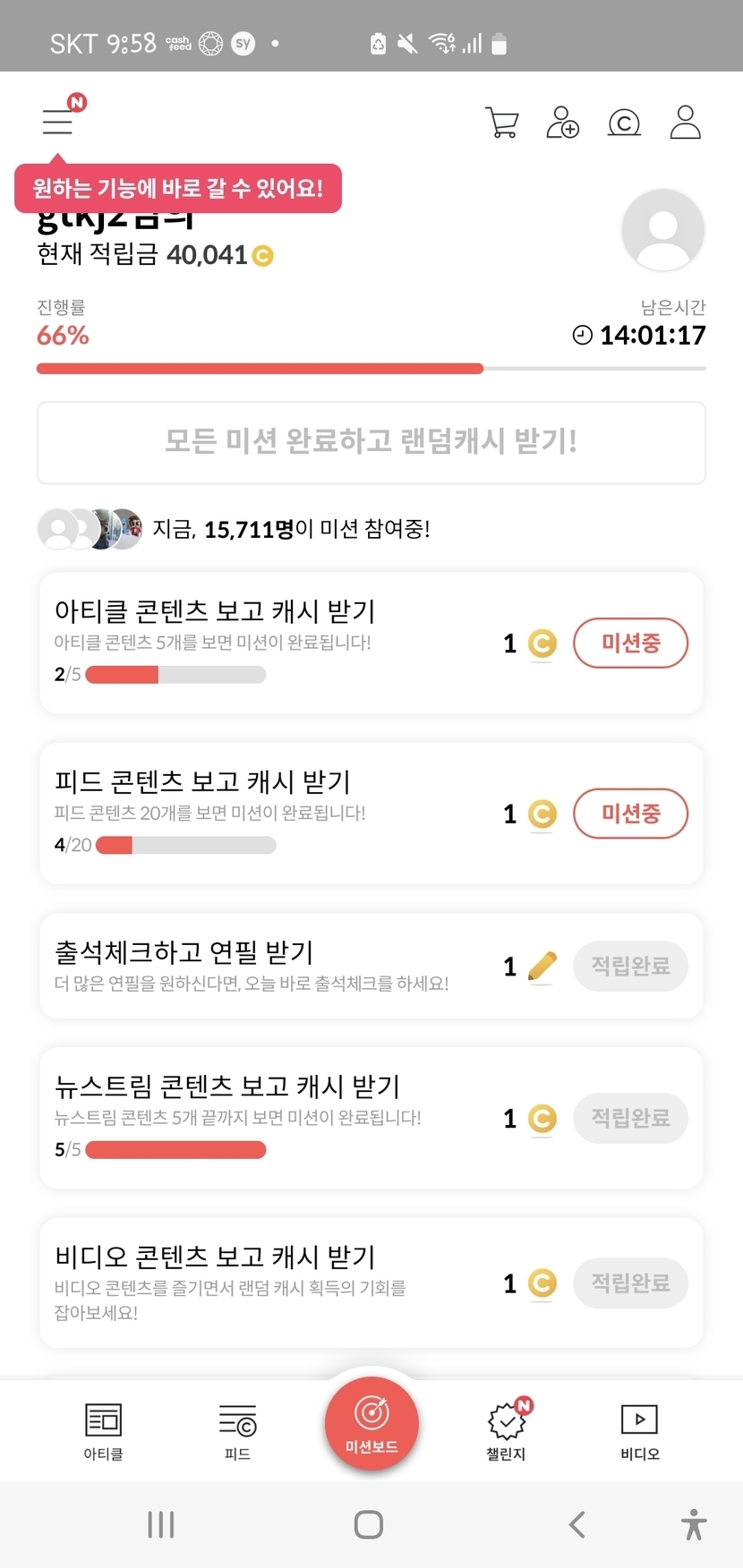Open the user profile icon
743x1568 pixels.
(x=686, y=123)
